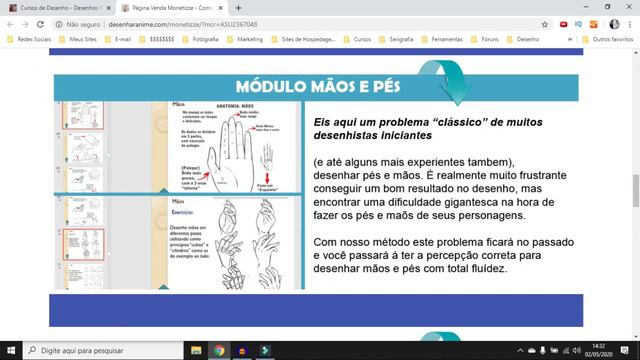Open the volume speaker tray icon
The image size is (640, 360).
(577, 351)
